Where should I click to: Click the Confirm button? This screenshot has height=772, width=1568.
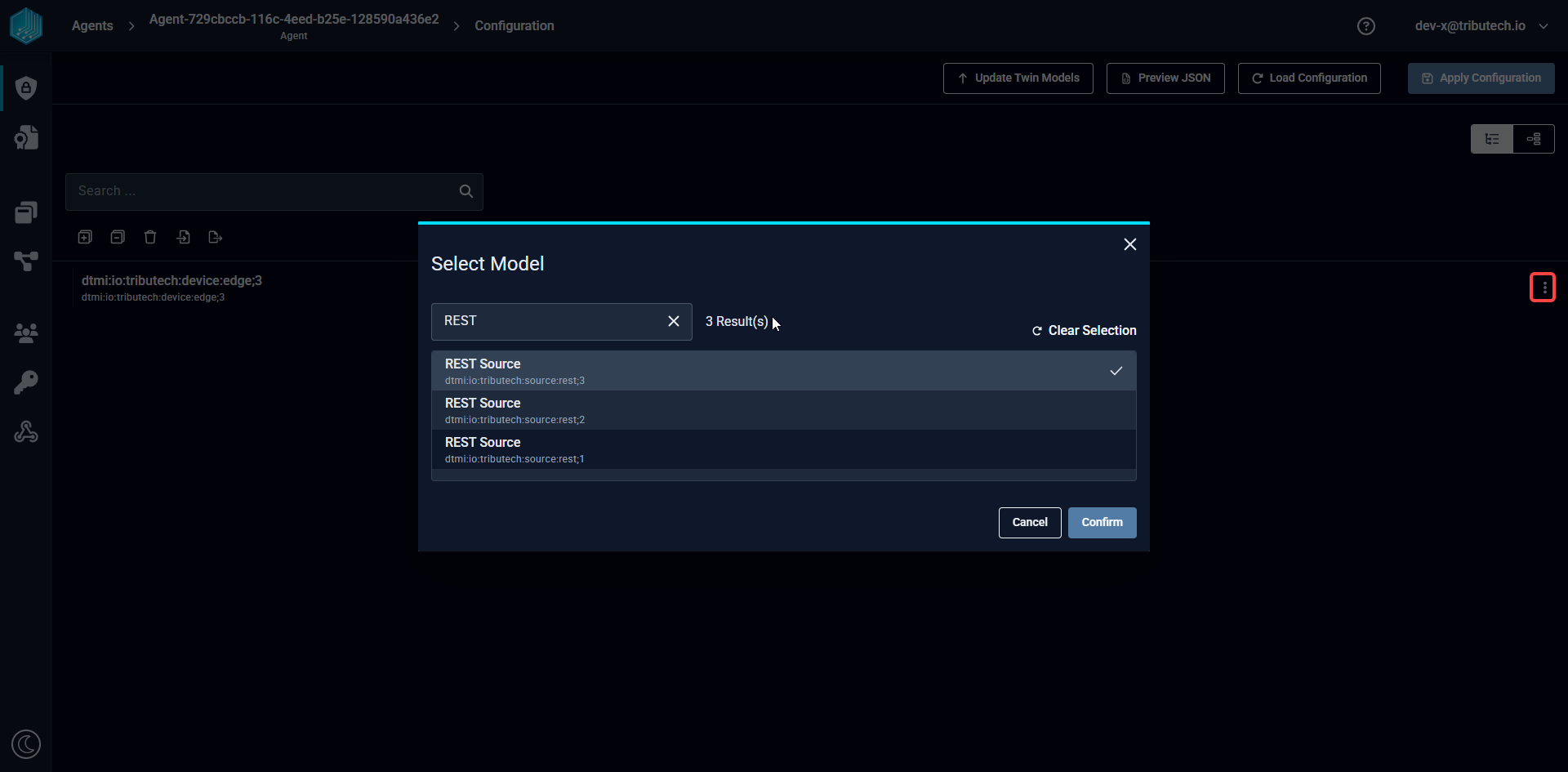1102,523
